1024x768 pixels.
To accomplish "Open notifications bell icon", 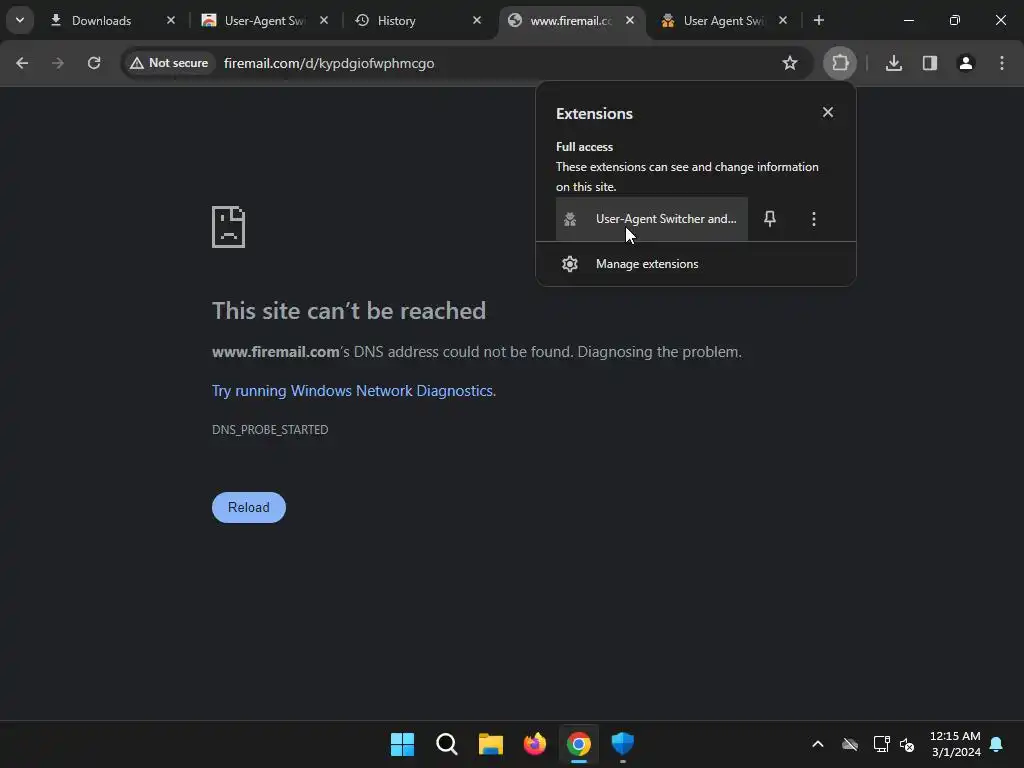I will coord(997,744).
